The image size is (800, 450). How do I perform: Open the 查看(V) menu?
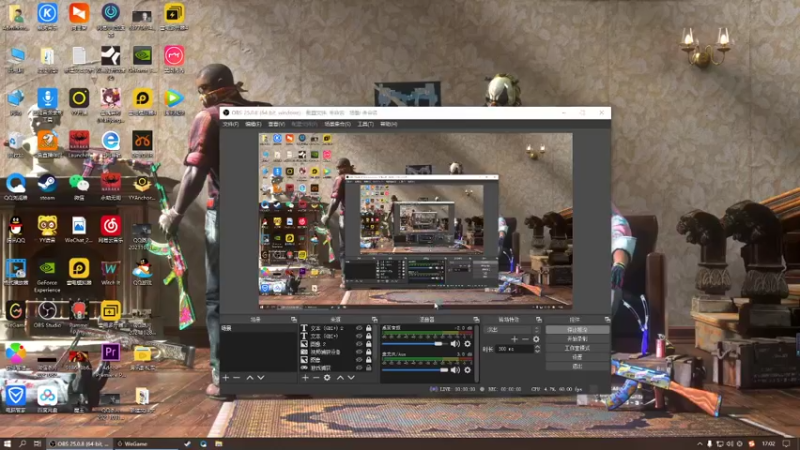pyautogui.click(x=276, y=124)
